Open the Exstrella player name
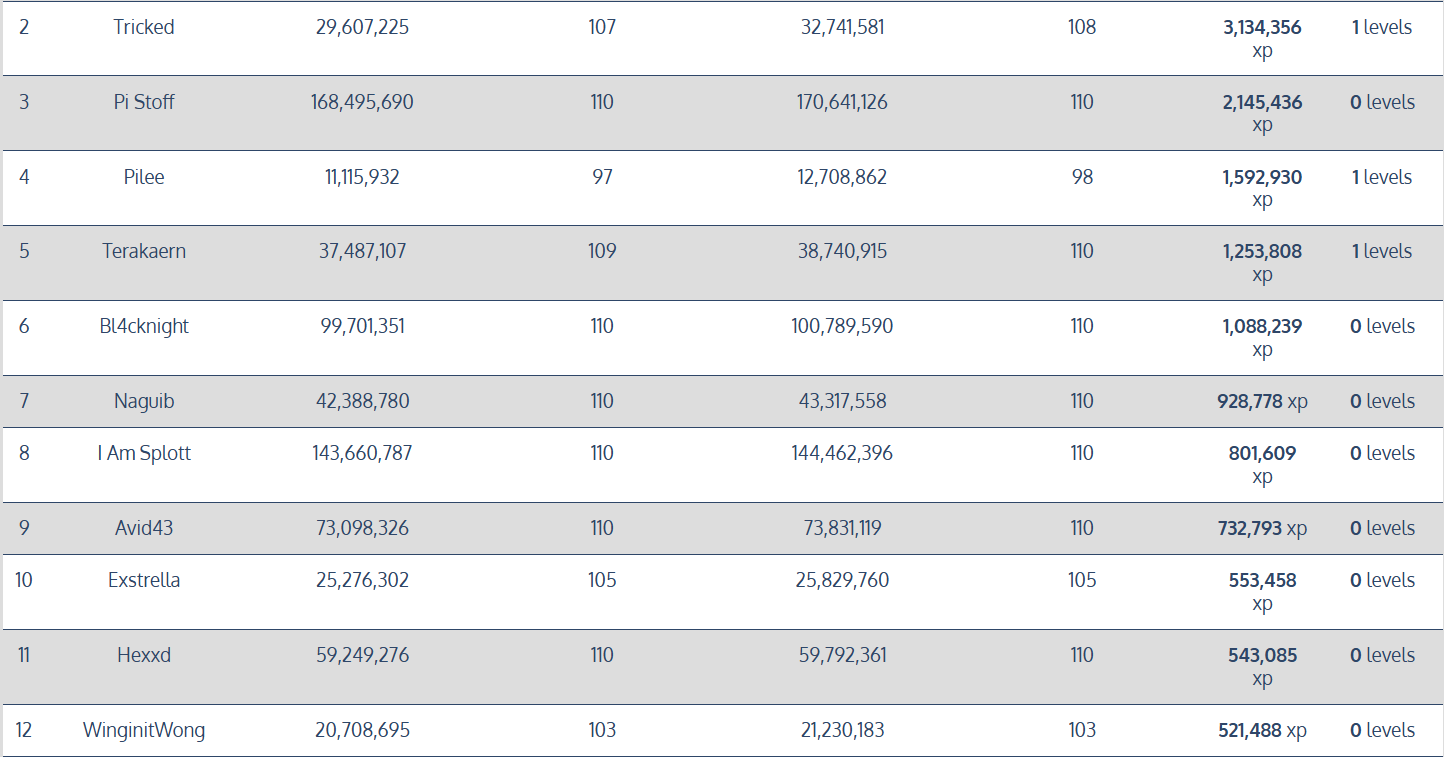 coord(144,580)
